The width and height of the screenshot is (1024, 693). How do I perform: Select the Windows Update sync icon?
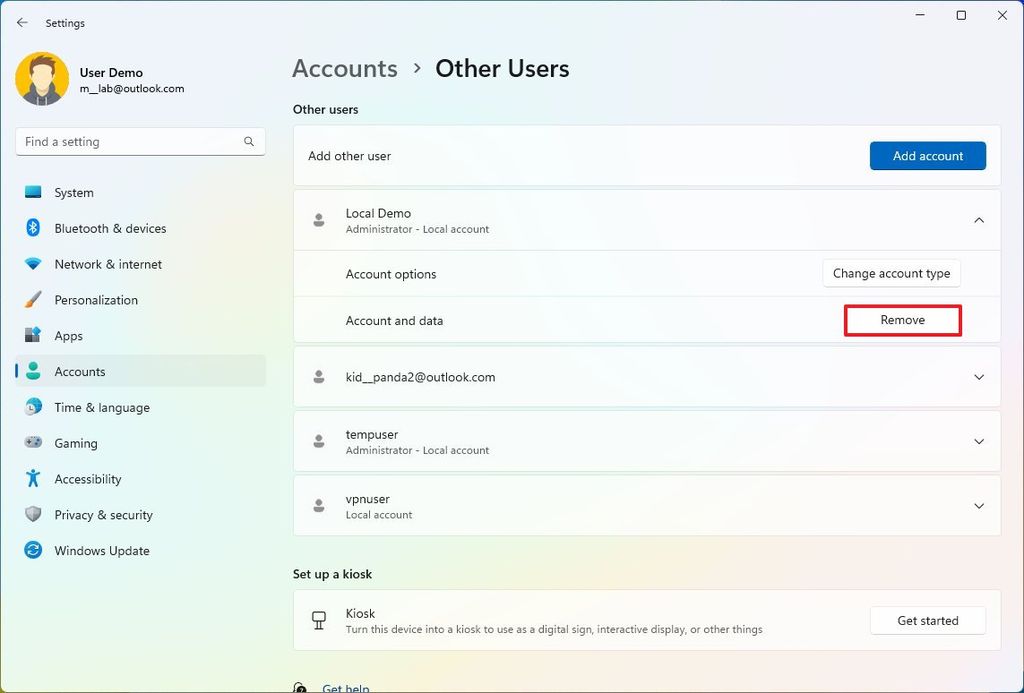tap(33, 551)
